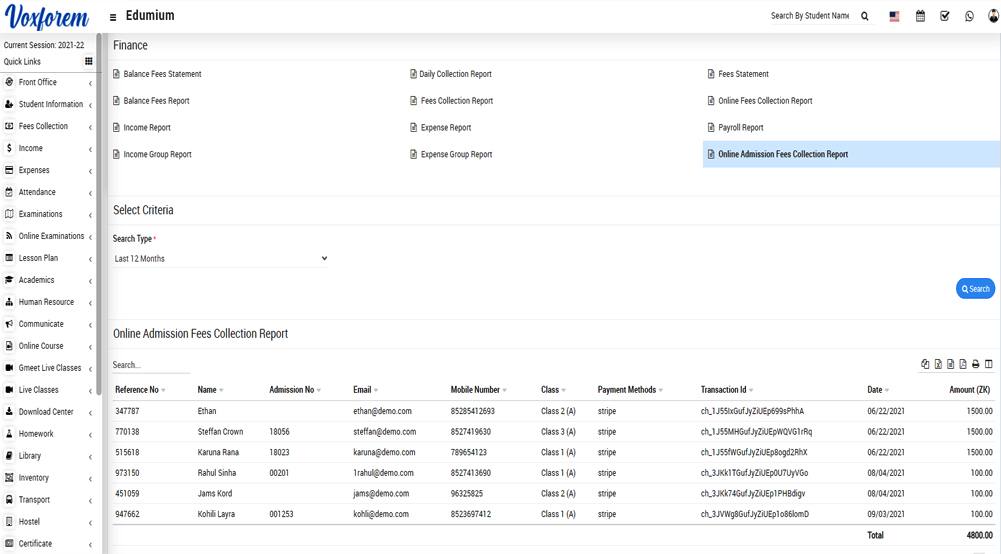
Task: Open the task checklist icon
Action: pos(945,17)
